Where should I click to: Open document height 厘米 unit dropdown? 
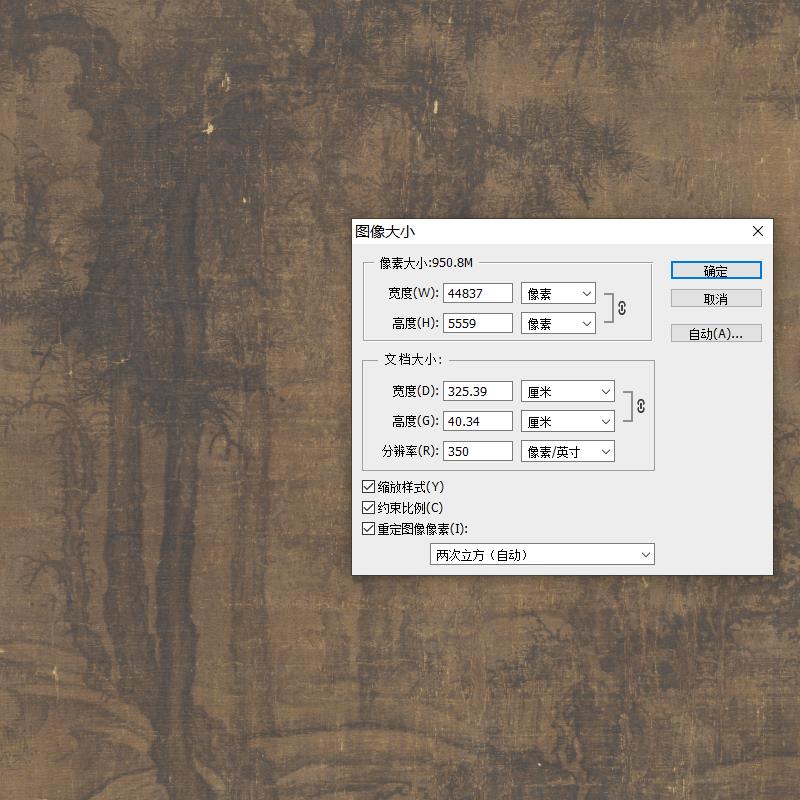tap(568, 421)
